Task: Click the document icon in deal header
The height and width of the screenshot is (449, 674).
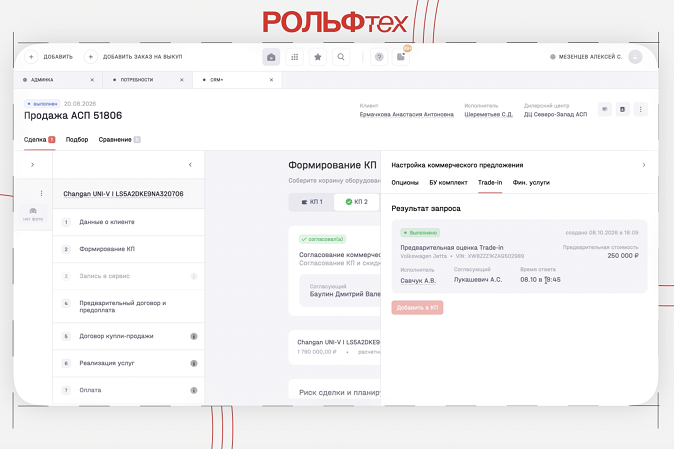Action: point(622,109)
